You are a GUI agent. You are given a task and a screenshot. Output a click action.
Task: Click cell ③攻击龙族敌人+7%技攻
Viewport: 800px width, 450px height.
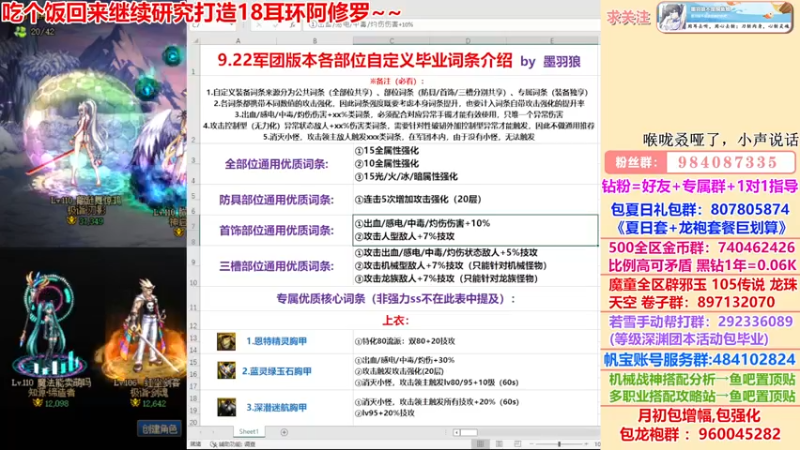pyautogui.click(x=446, y=279)
